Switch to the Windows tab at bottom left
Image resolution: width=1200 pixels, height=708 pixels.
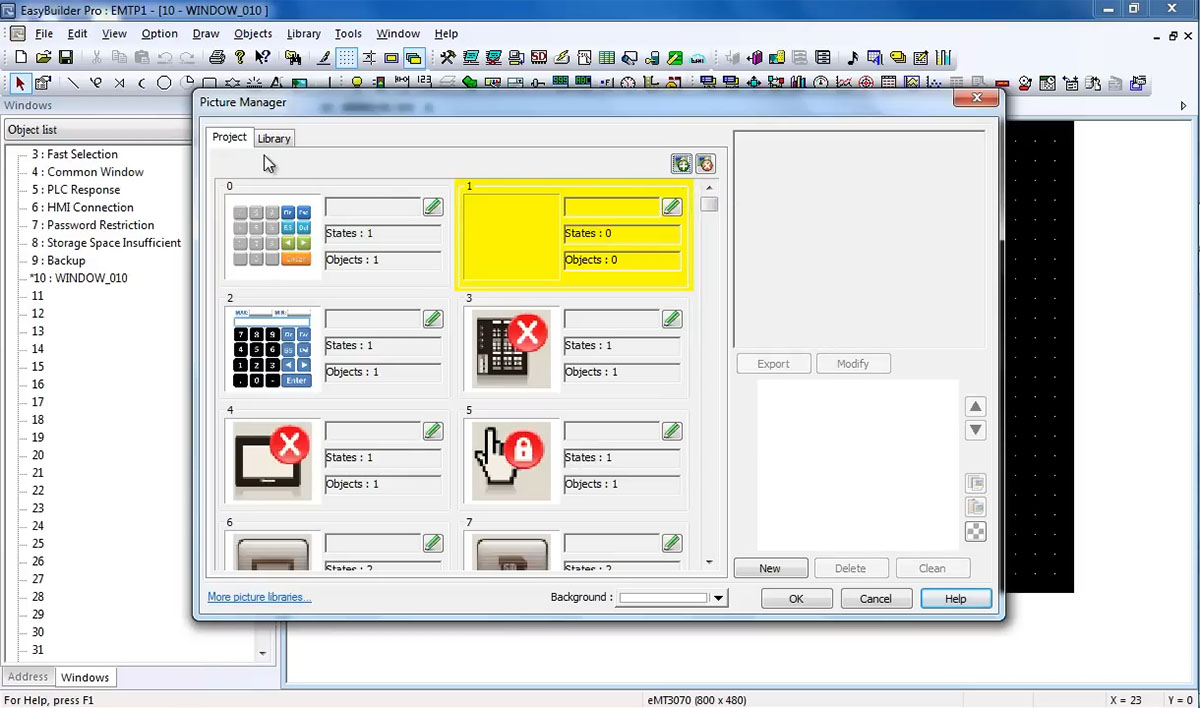coord(85,677)
